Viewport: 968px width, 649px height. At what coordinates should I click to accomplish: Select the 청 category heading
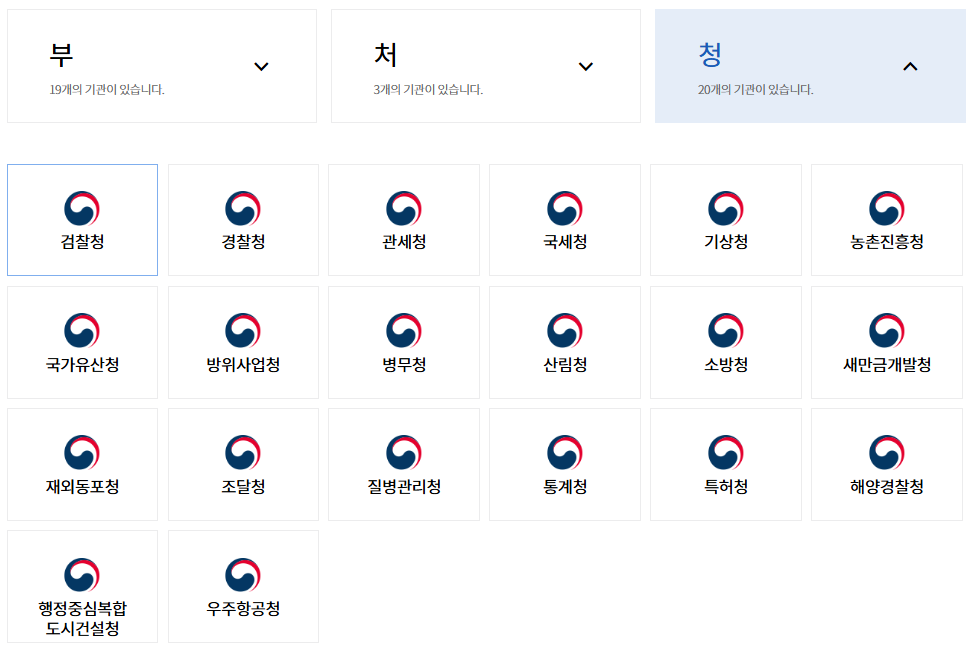[710, 55]
